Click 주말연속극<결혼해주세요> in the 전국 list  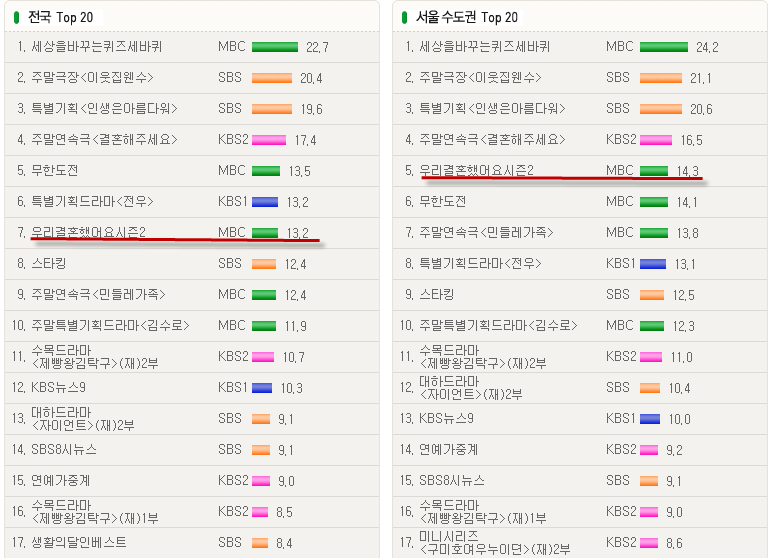[104, 140]
